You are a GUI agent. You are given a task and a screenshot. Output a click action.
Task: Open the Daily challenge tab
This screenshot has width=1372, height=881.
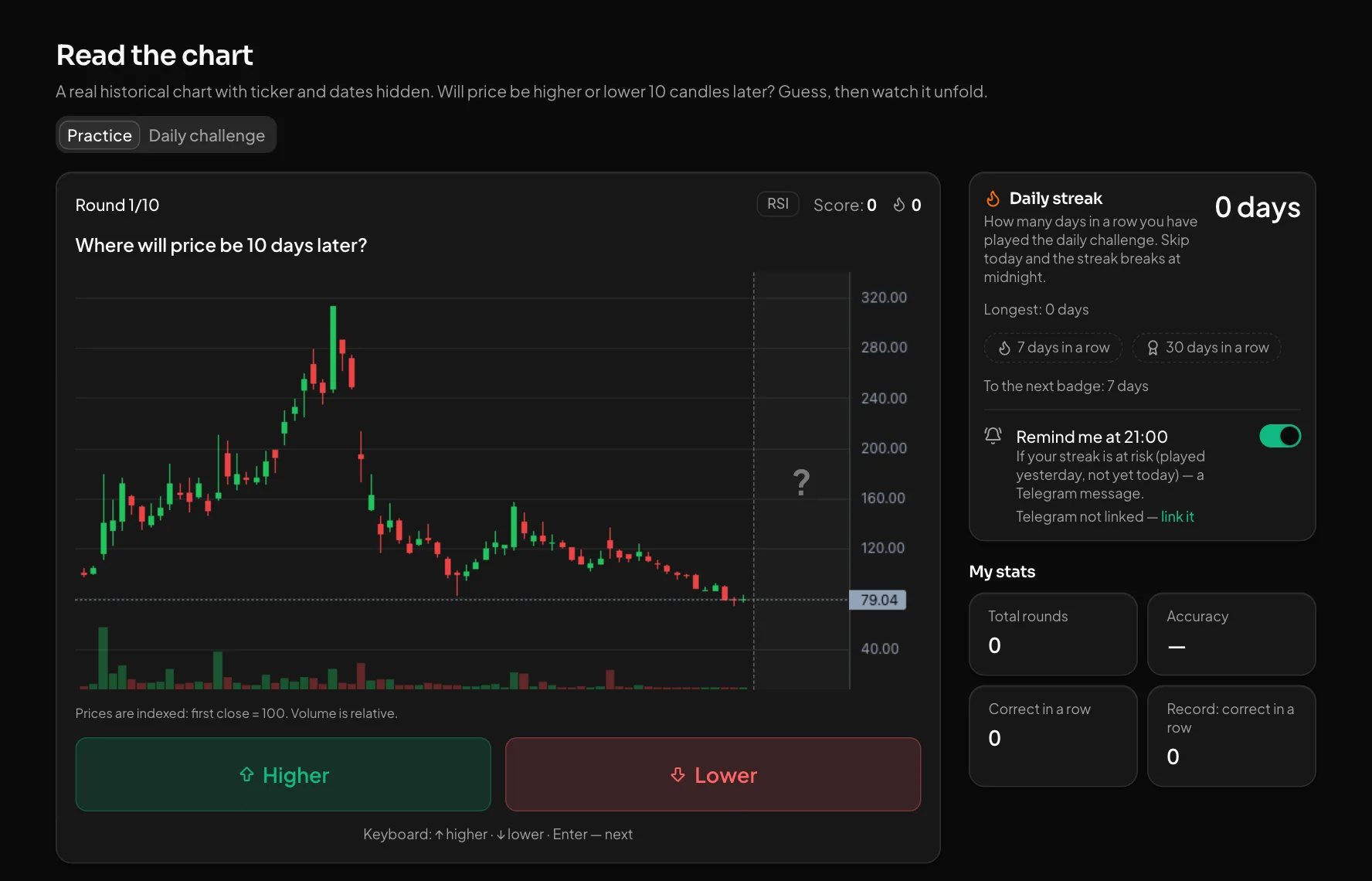click(x=206, y=135)
